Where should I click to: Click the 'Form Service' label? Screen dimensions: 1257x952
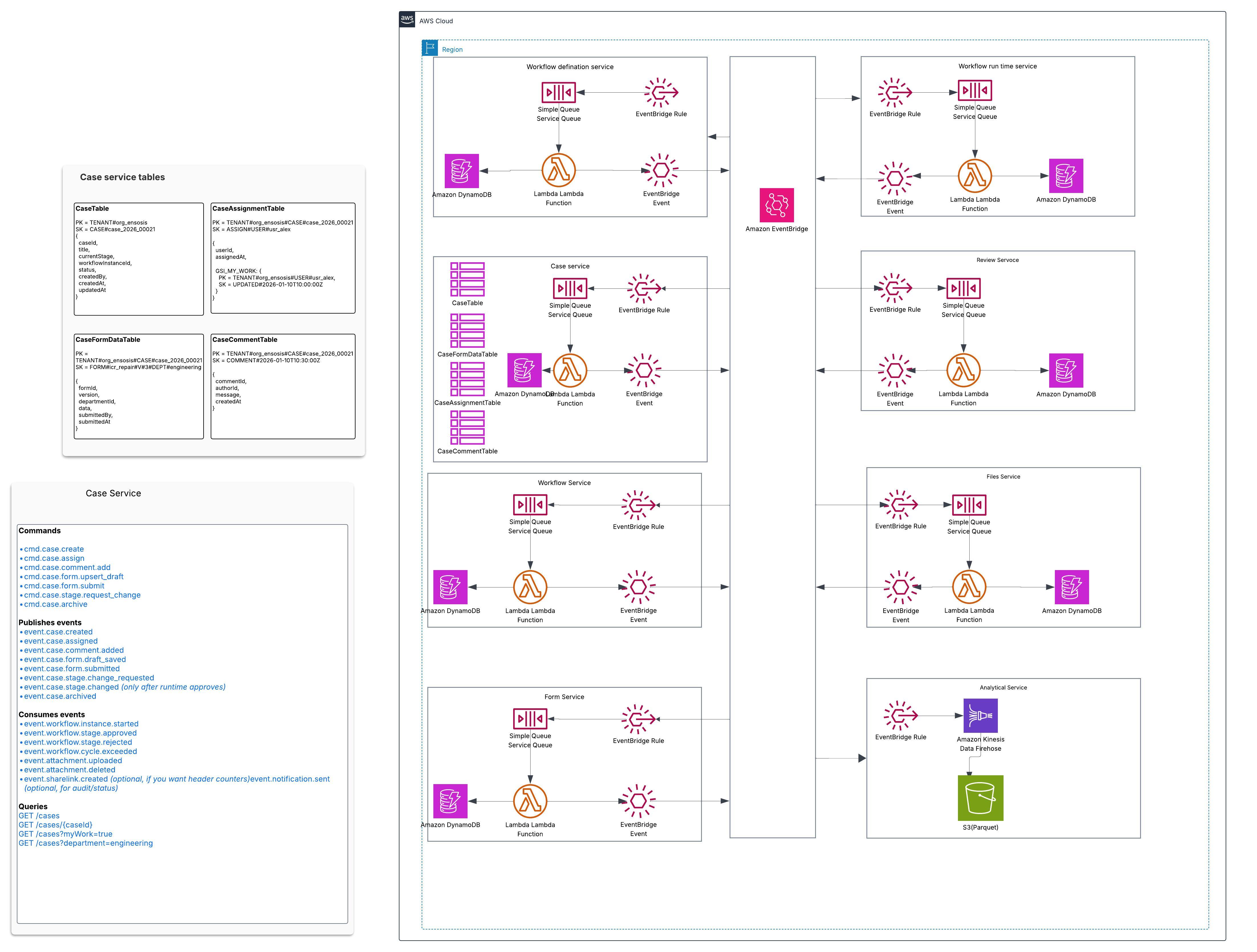coord(564,696)
